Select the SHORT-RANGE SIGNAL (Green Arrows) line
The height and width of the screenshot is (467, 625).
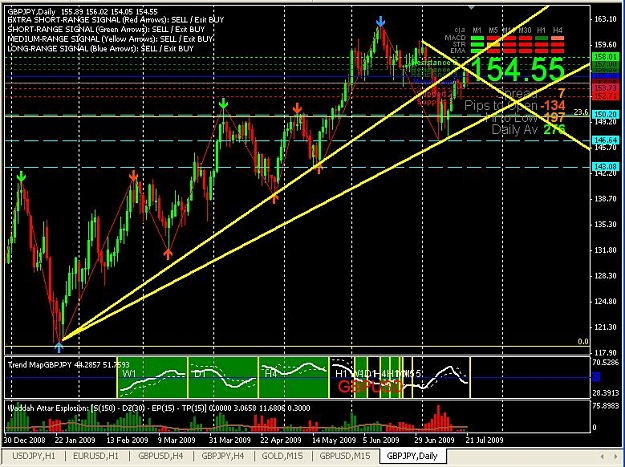(x=106, y=29)
